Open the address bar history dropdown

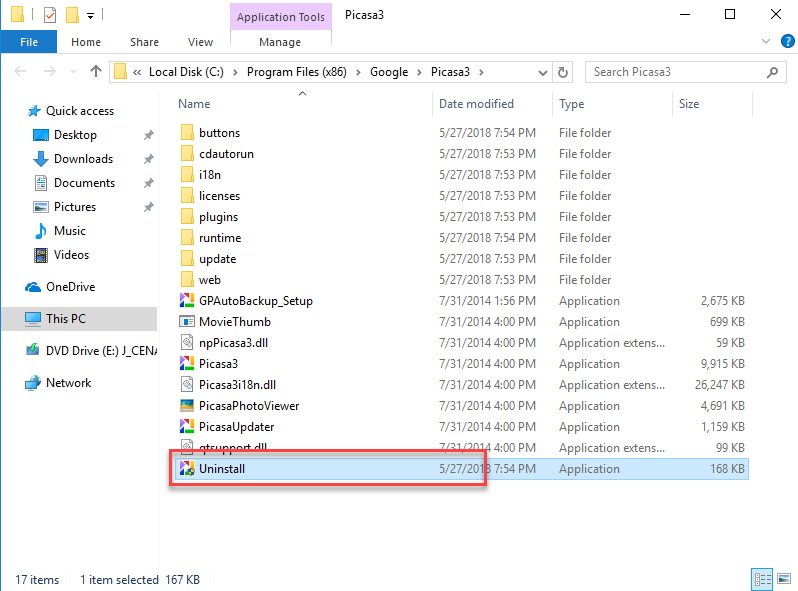click(543, 72)
